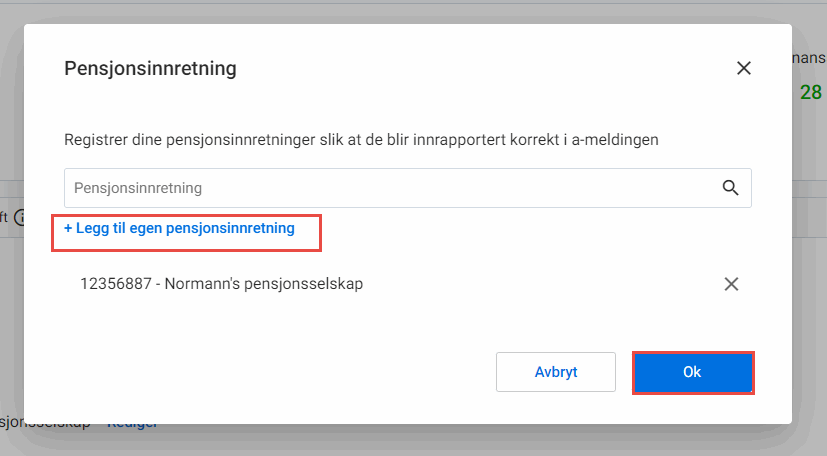Click the green number 28 in the background
The image size is (827, 456).
pos(811,92)
